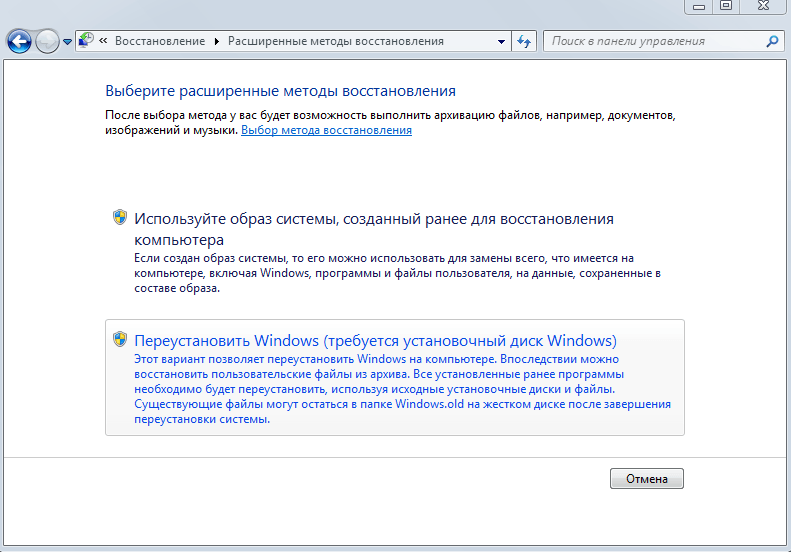Maximize the window

tap(725, 6)
